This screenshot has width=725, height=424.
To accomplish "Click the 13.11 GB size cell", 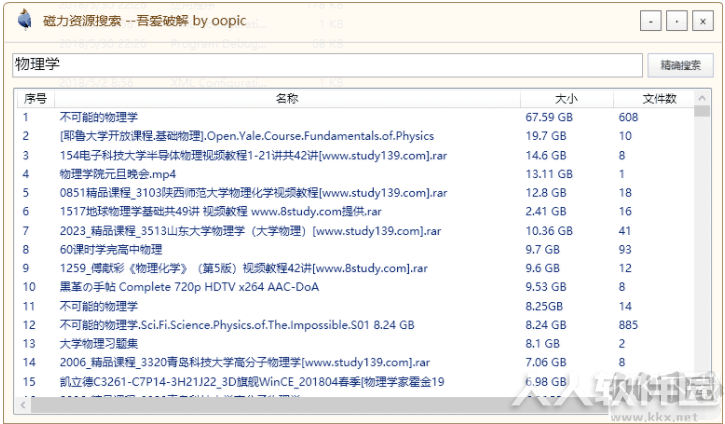I will coord(549,174).
